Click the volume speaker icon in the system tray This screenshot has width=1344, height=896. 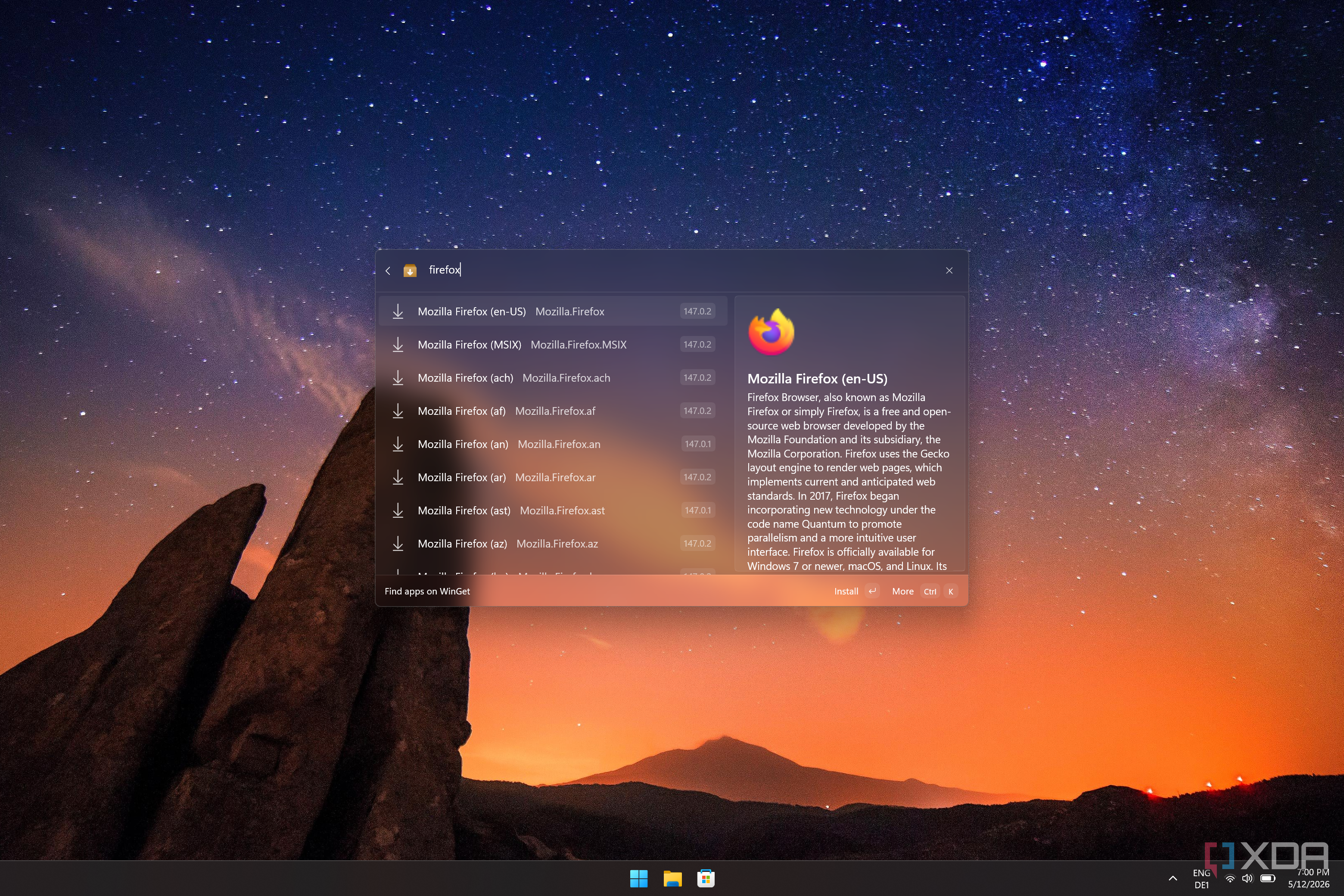[x=1248, y=878]
